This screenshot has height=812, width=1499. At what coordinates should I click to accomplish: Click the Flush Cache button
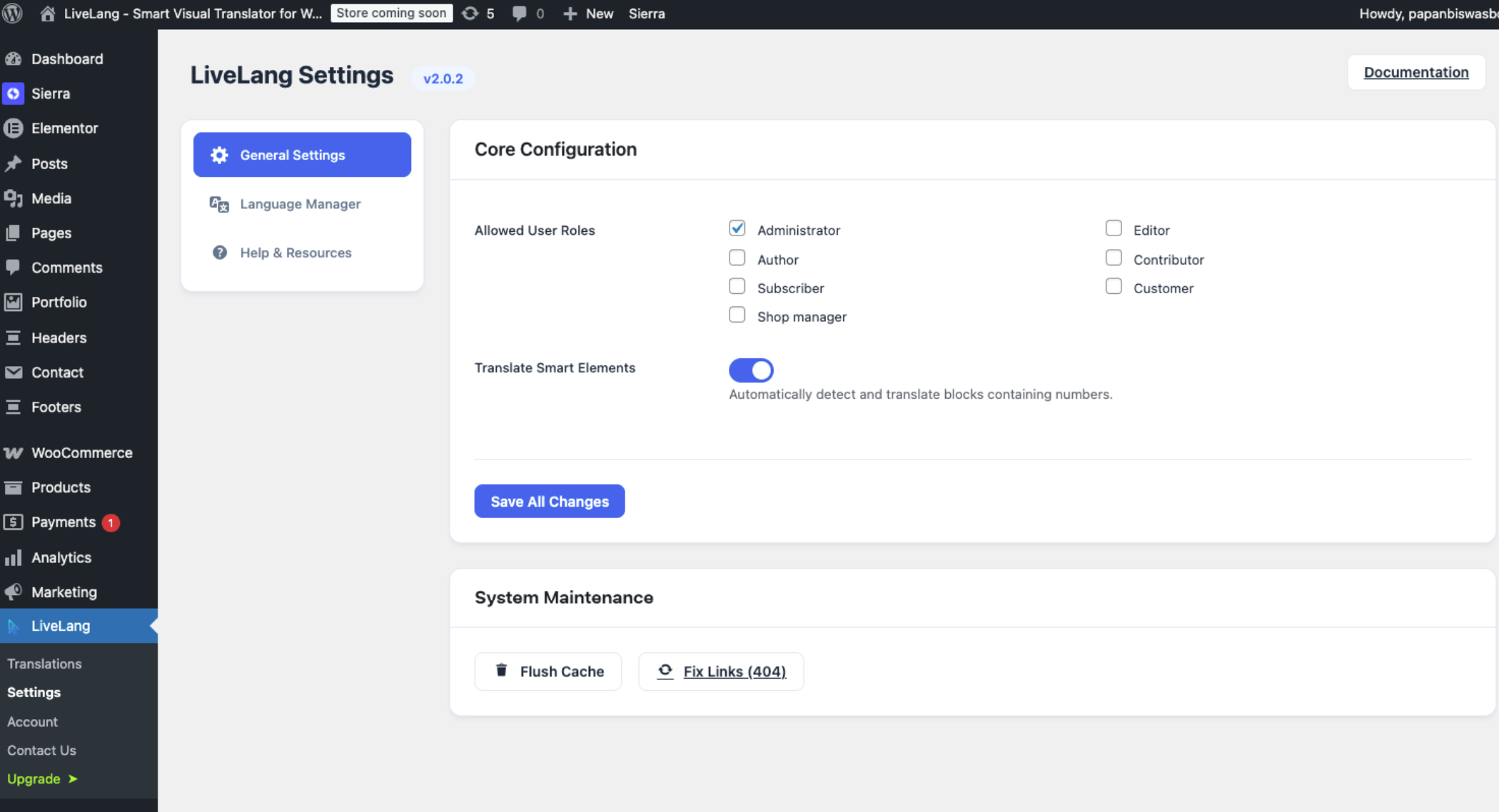click(548, 671)
